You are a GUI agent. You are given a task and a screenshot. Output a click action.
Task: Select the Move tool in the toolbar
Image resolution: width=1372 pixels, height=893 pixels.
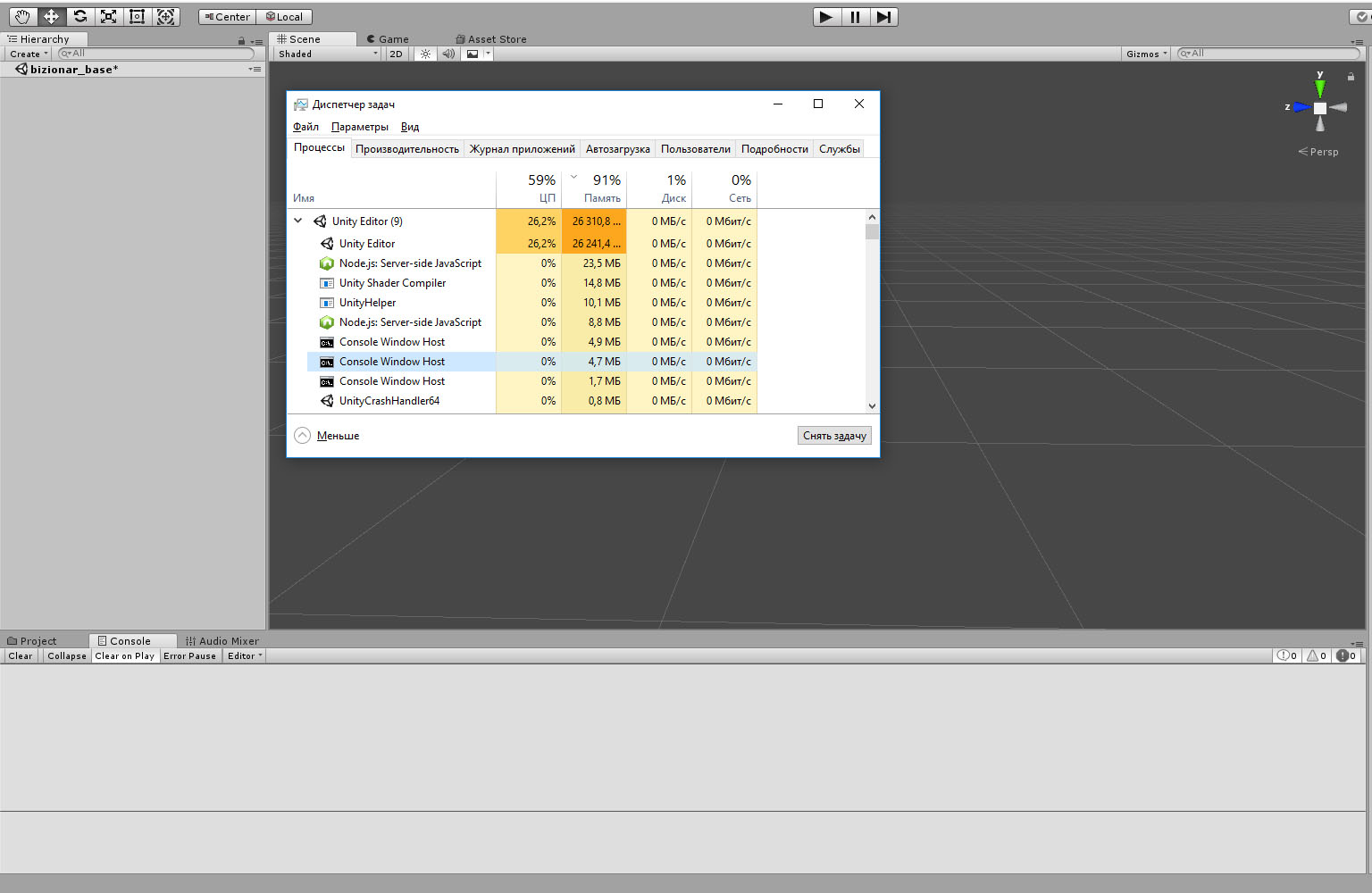coord(51,16)
